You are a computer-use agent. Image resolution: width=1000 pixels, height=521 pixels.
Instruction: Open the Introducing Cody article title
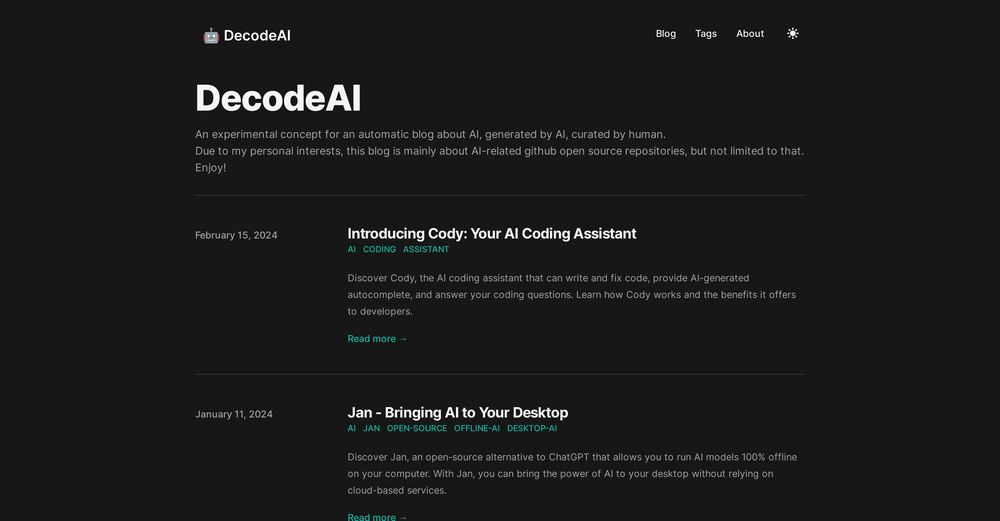491,233
